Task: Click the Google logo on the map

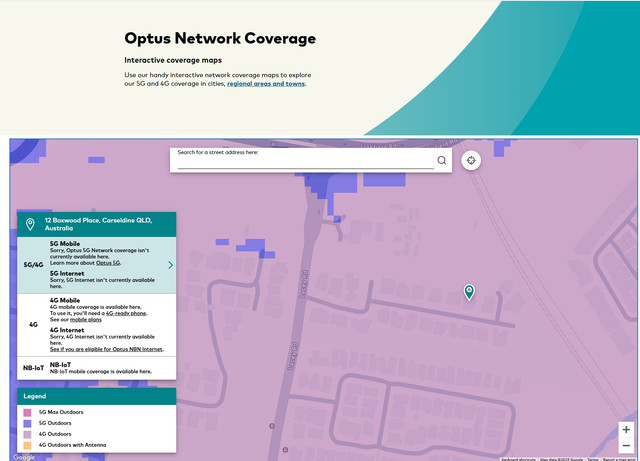Action: [24, 457]
